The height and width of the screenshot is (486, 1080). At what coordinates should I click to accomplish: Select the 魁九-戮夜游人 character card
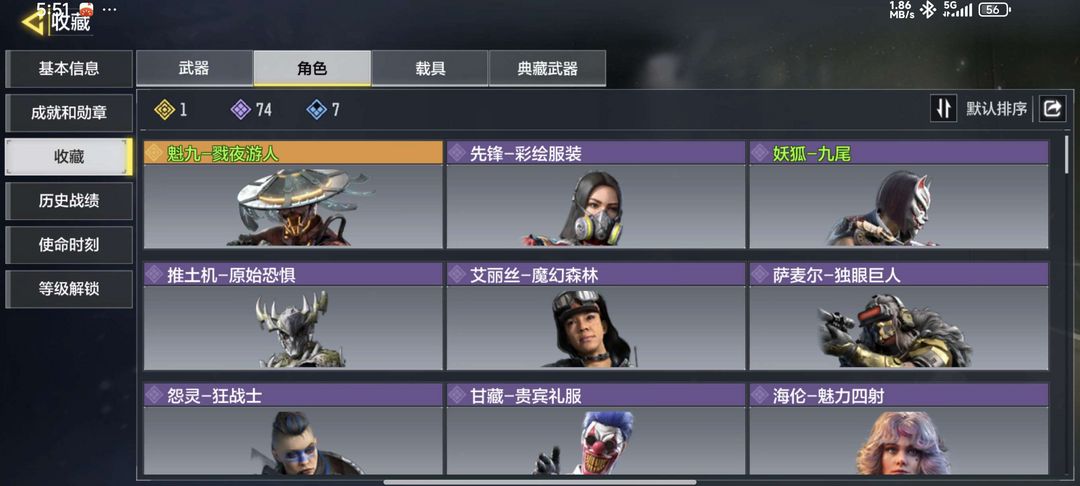click(293, 194)
